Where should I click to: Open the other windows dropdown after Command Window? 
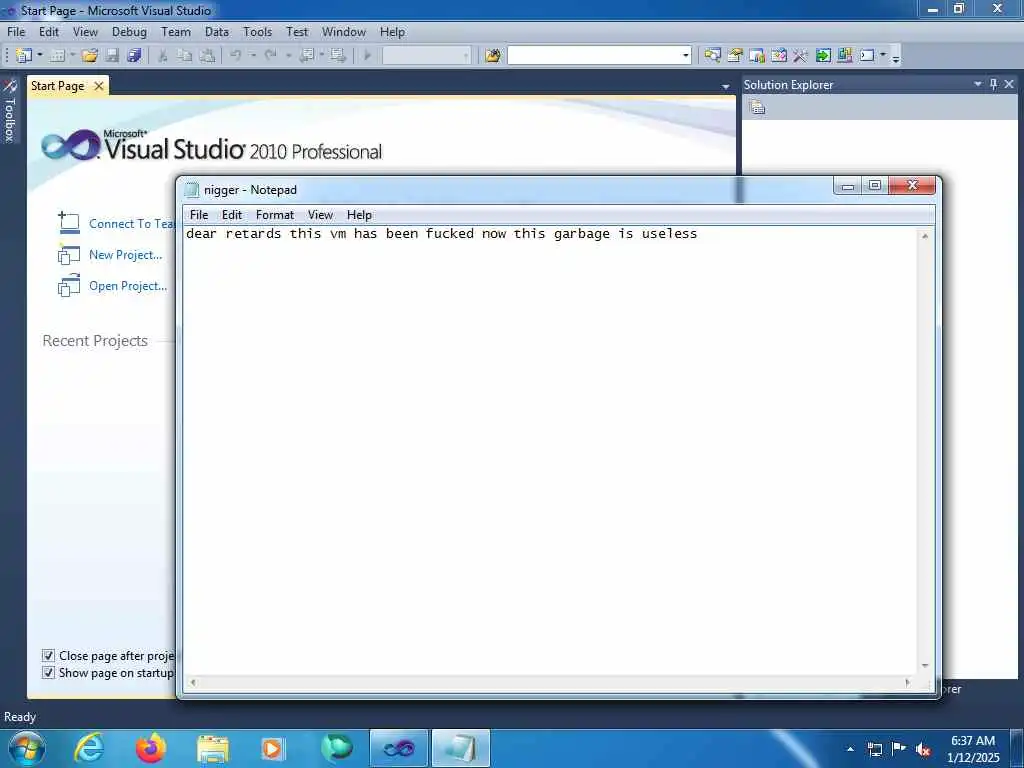pos(883,56)
